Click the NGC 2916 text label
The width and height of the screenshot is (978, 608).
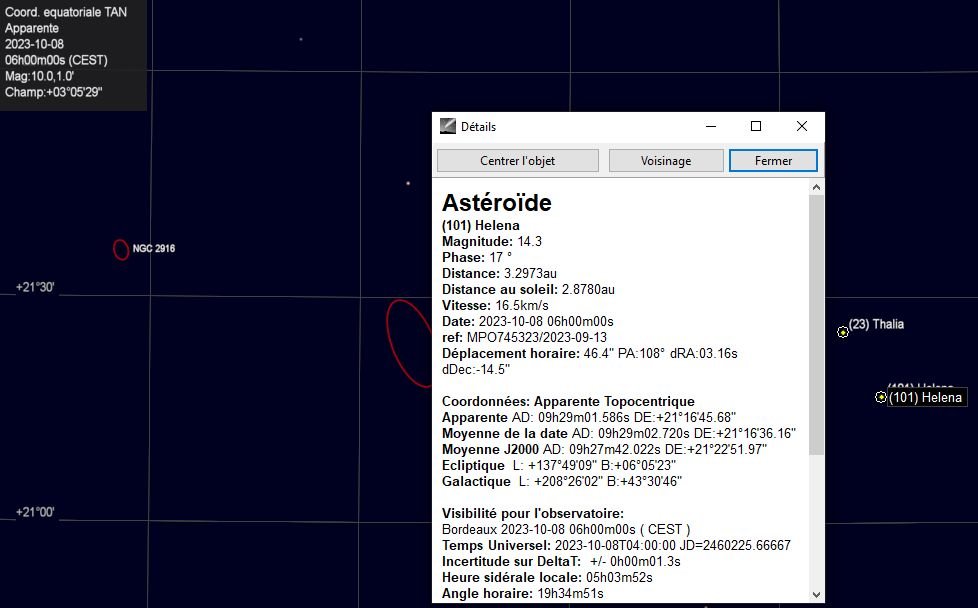pos(153,248)
